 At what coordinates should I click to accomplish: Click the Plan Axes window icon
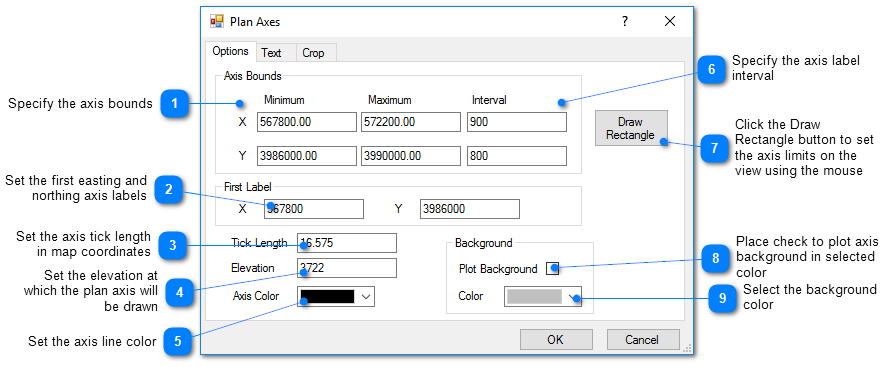pyautogui.click(x=217, y=21)
